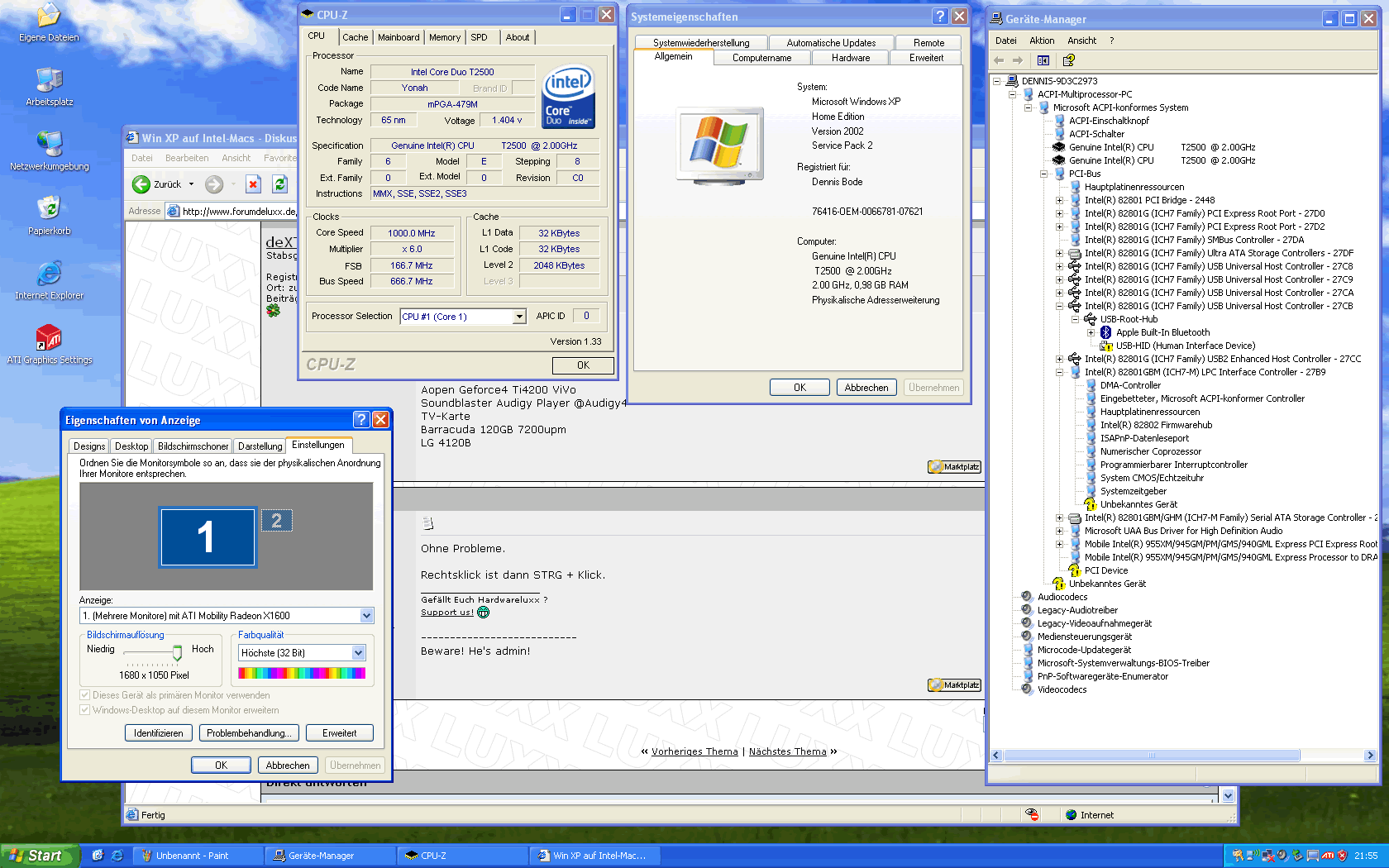Click Problembehandlung... button

point(249,733)
